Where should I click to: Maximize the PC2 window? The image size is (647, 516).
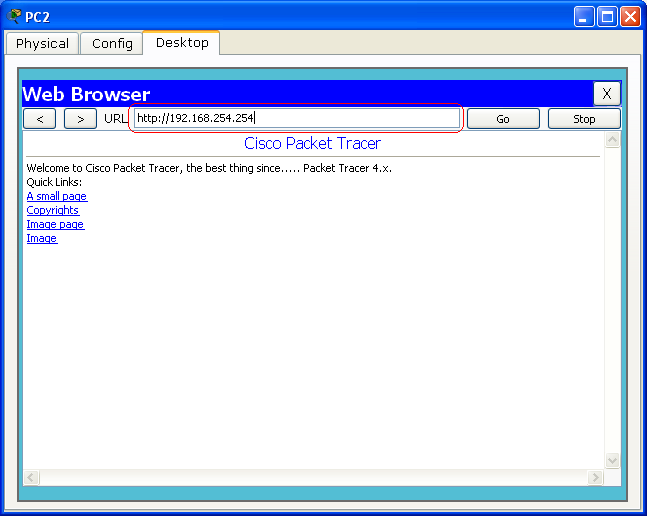(x=607, y=17)
